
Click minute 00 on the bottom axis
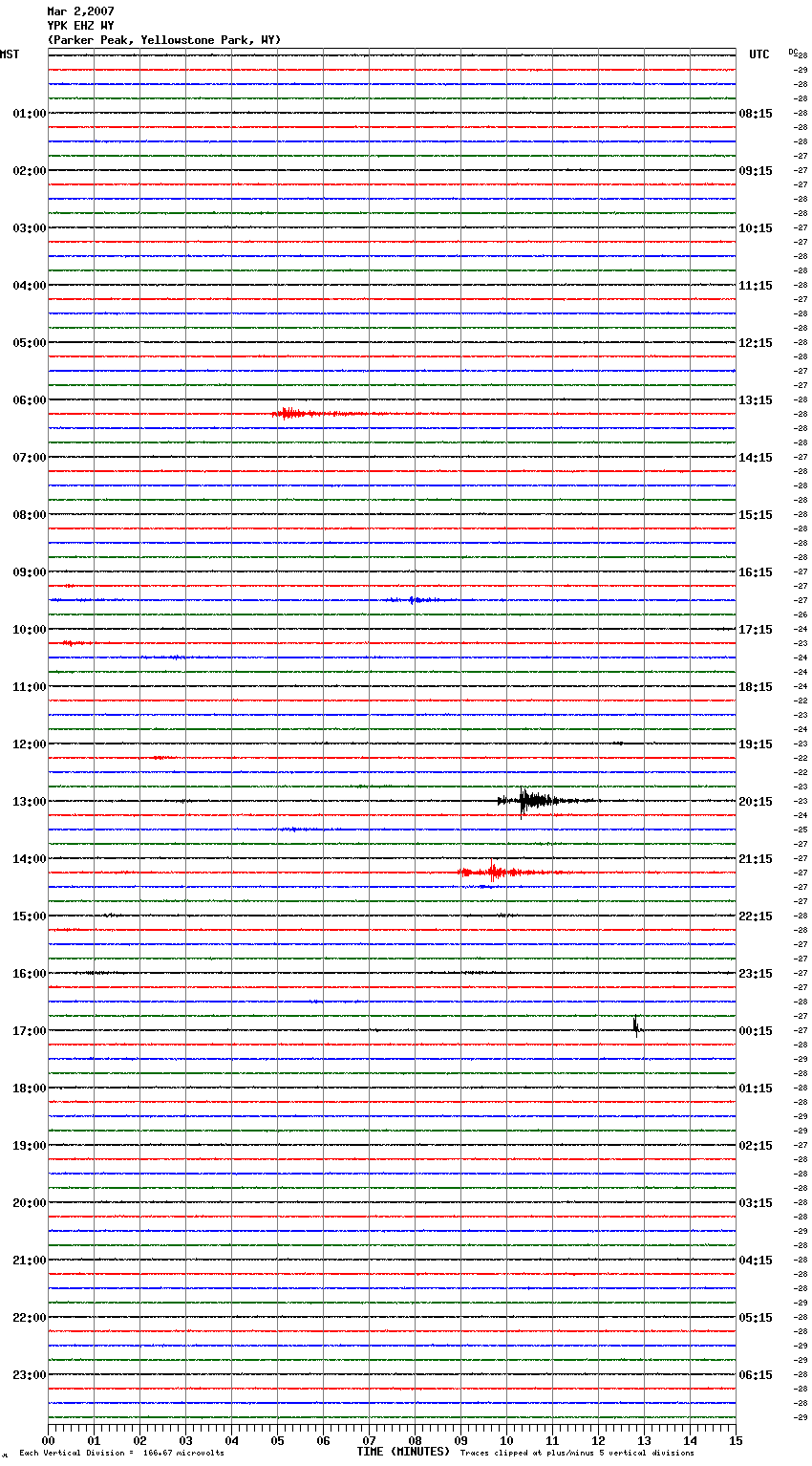pyautogui.click(x=48, y=1440)
